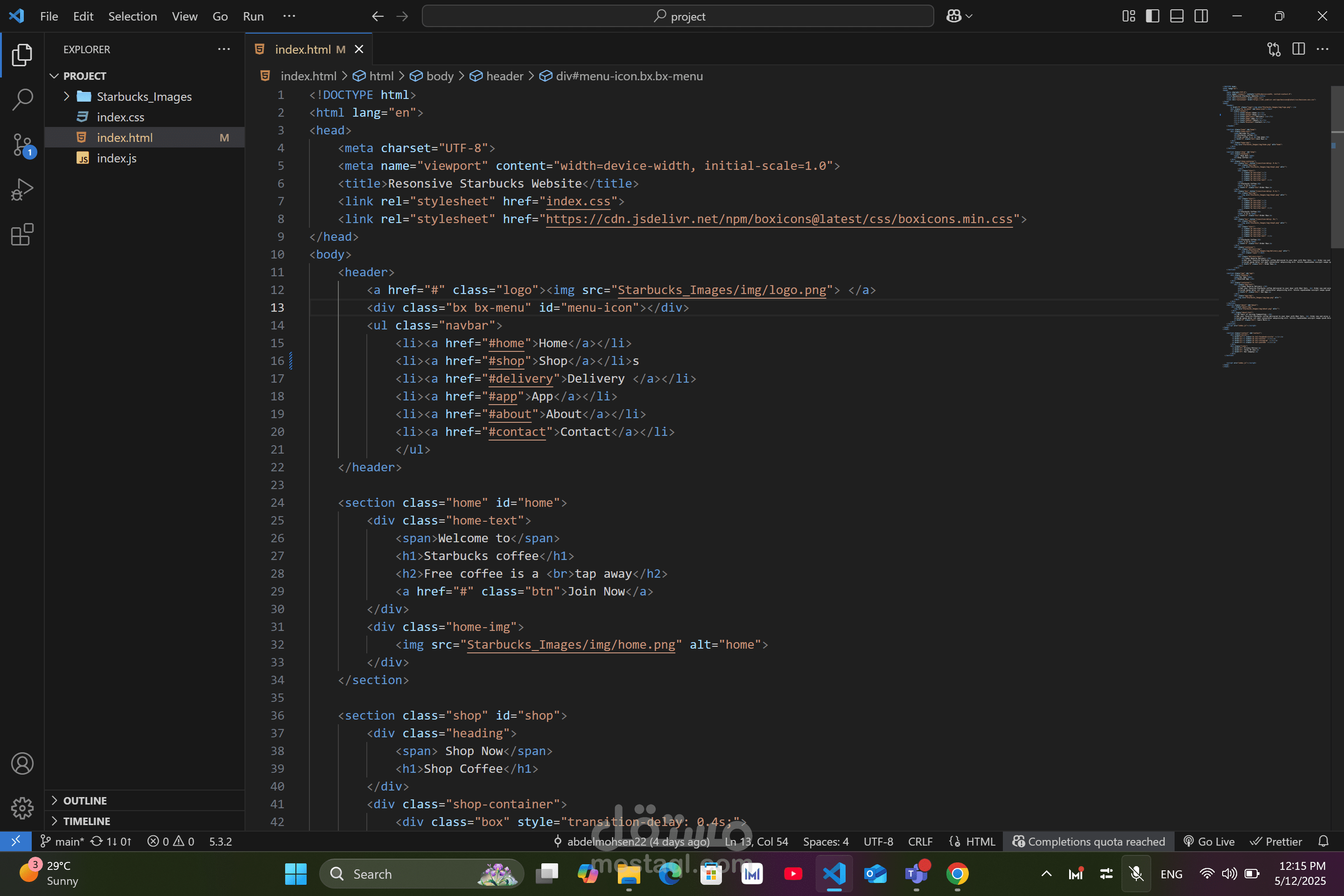This screenshot has width=1344, height=896.
Task: Open Run and Debug view
Action: (22, 190)
